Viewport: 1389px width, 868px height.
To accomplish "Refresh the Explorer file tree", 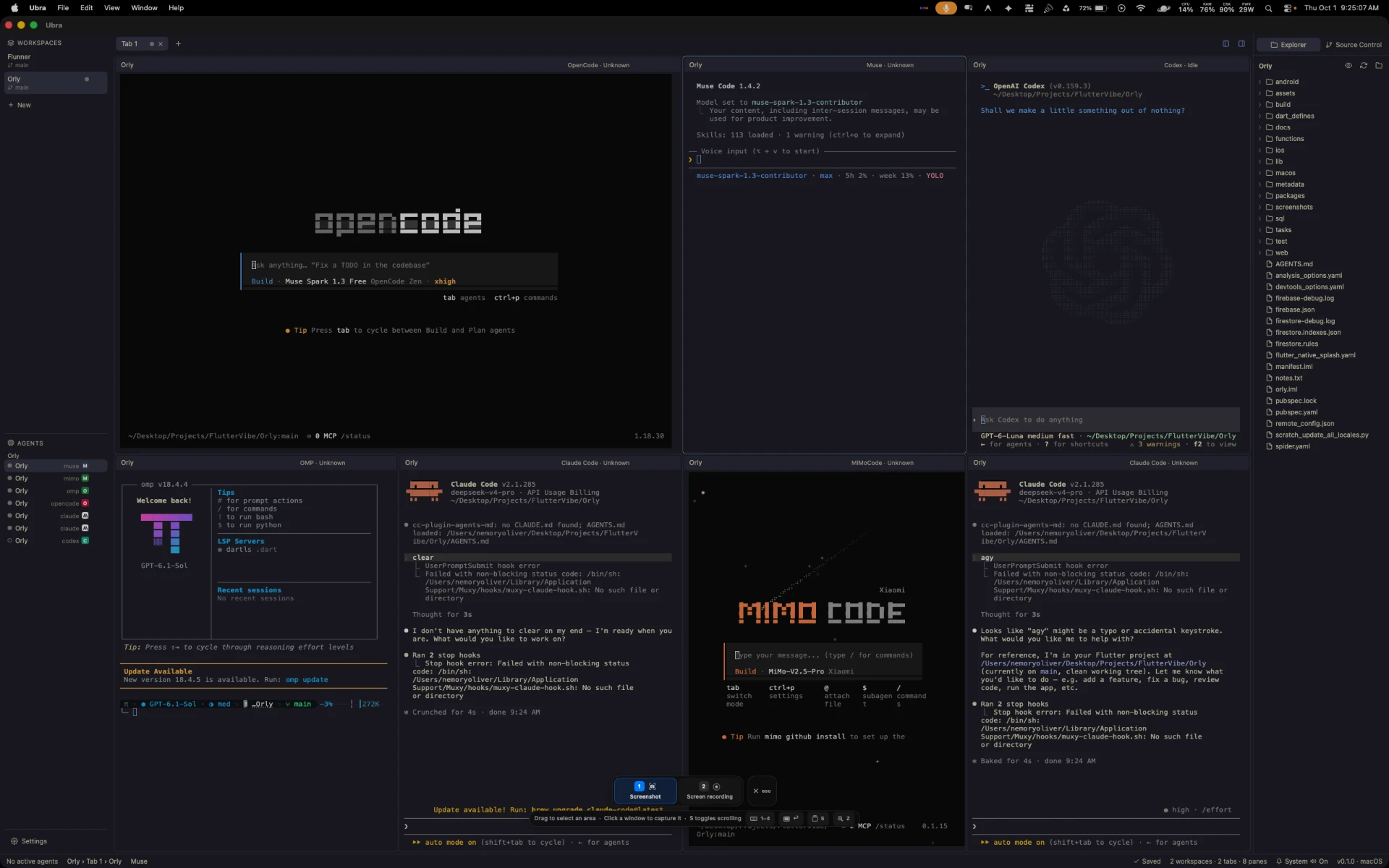I will tap(1364, 66).
